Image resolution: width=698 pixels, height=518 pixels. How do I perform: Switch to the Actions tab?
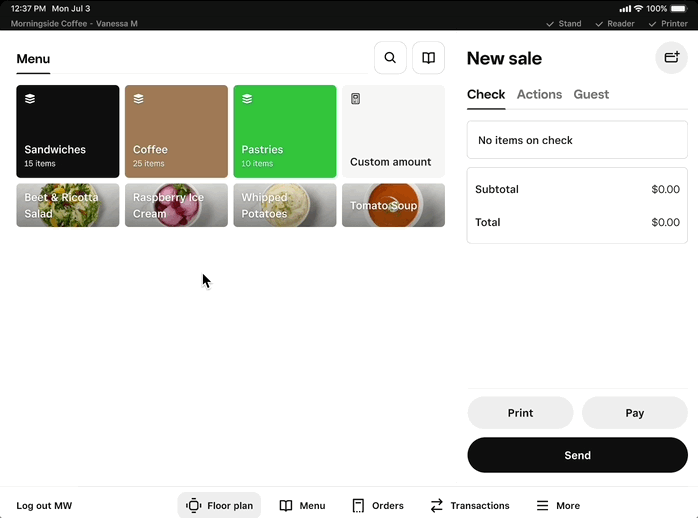pyautogui.click(x=539, y=94)
